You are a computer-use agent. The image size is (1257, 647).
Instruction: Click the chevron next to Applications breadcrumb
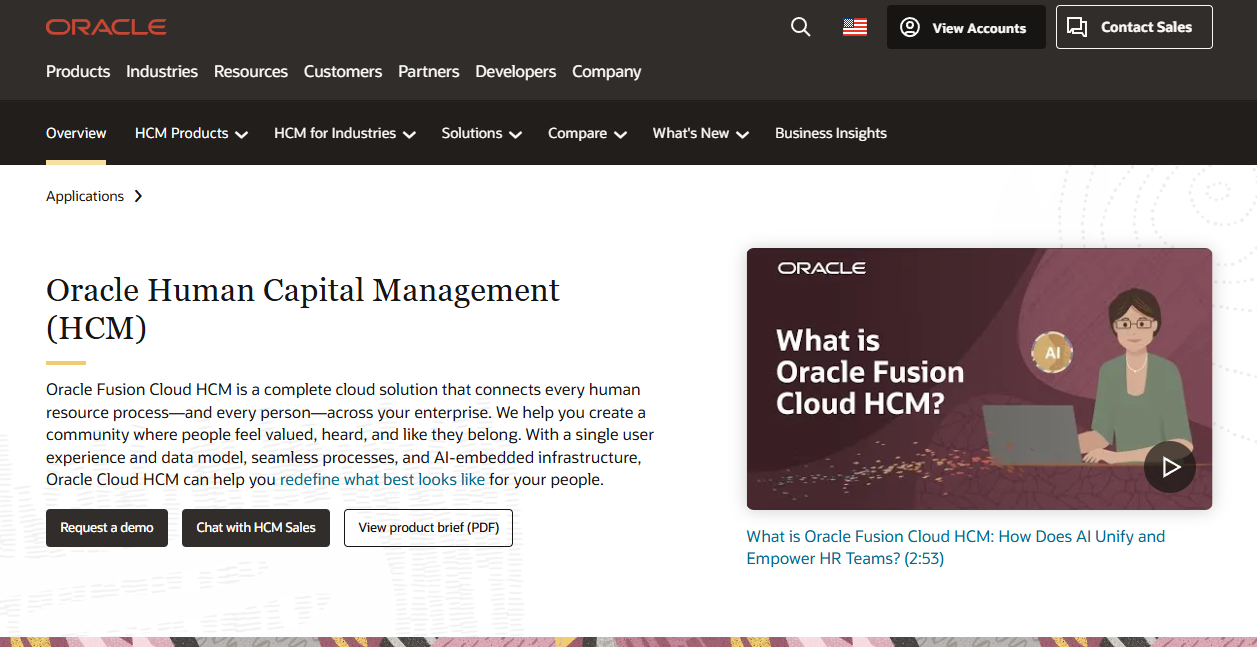(x=139, y=196)
